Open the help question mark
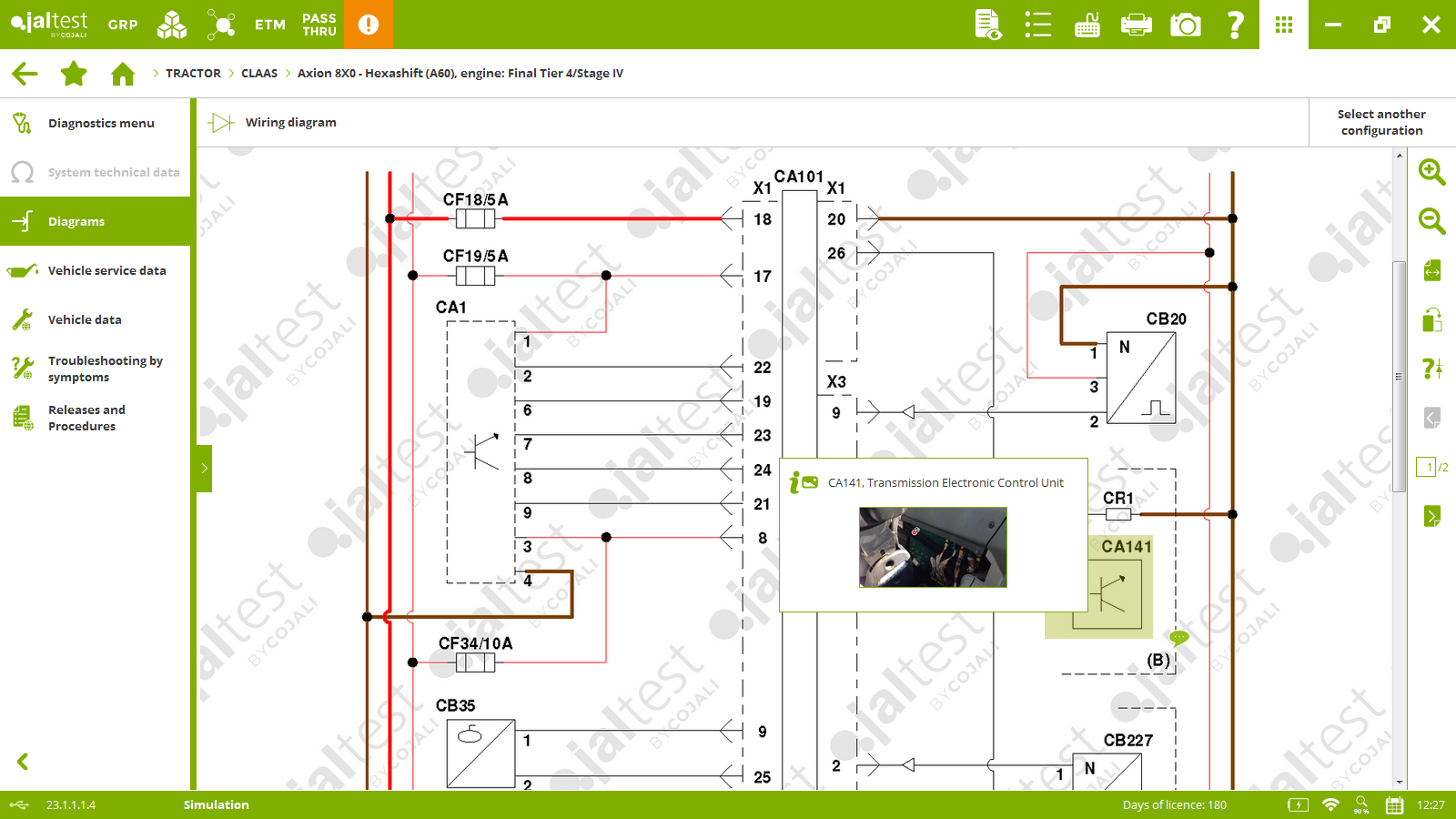 click(1235, 25)
